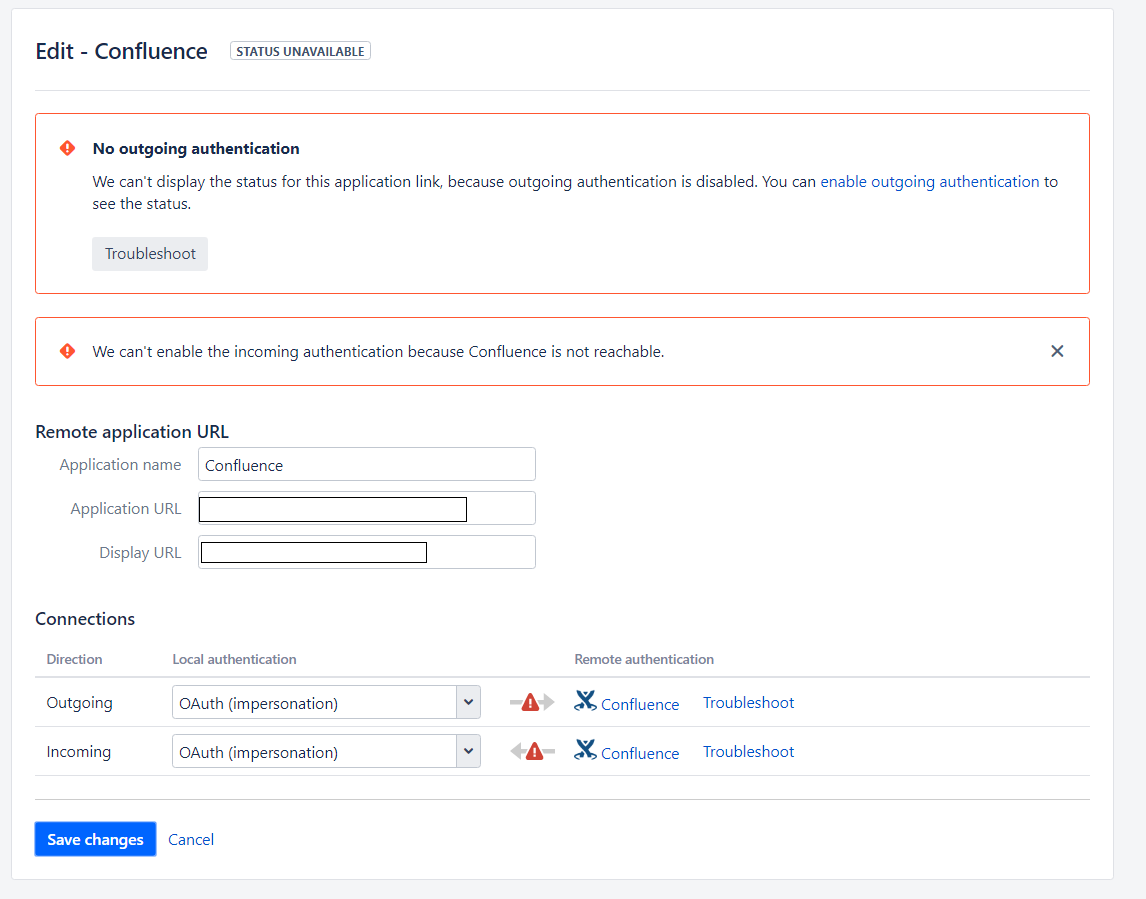Click the Troubleshoot button in the error box

point(150,254)
